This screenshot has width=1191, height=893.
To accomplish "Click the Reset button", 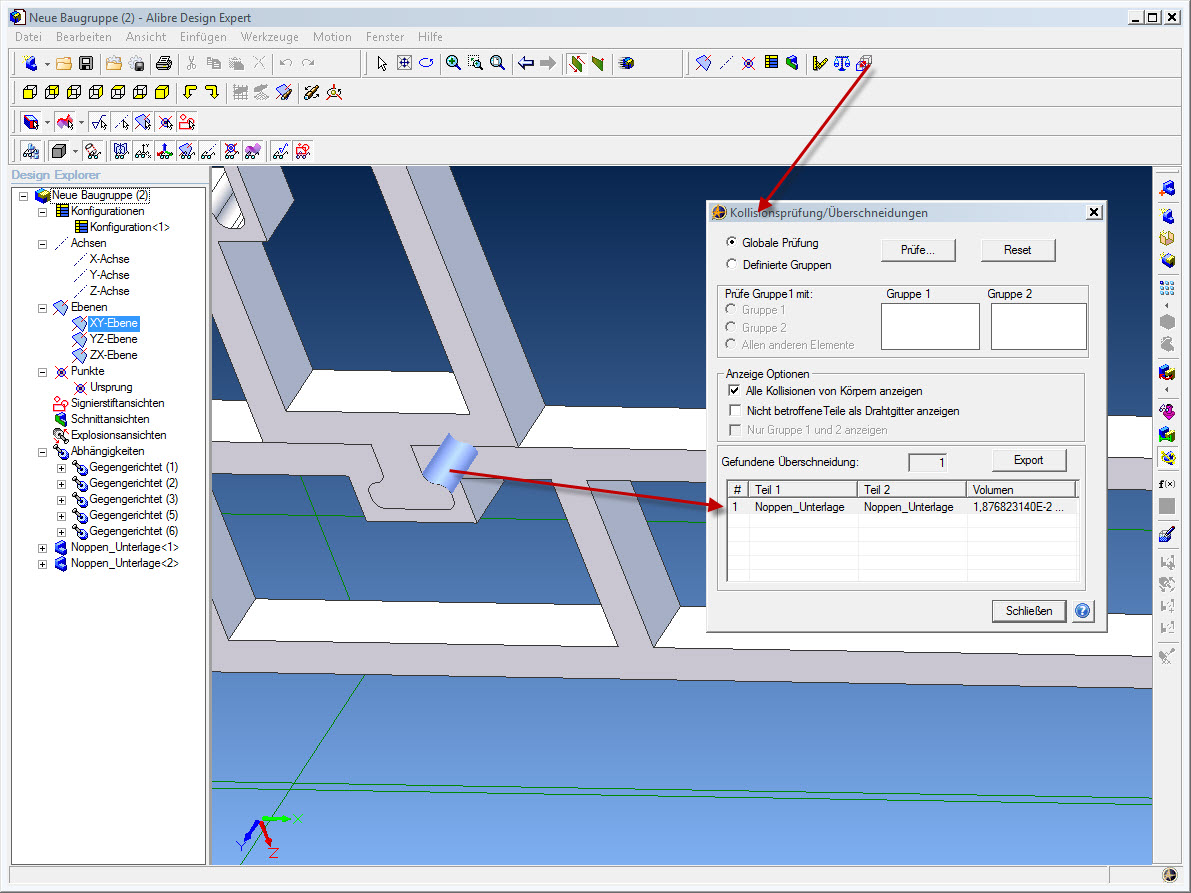I will [1018, 250].
